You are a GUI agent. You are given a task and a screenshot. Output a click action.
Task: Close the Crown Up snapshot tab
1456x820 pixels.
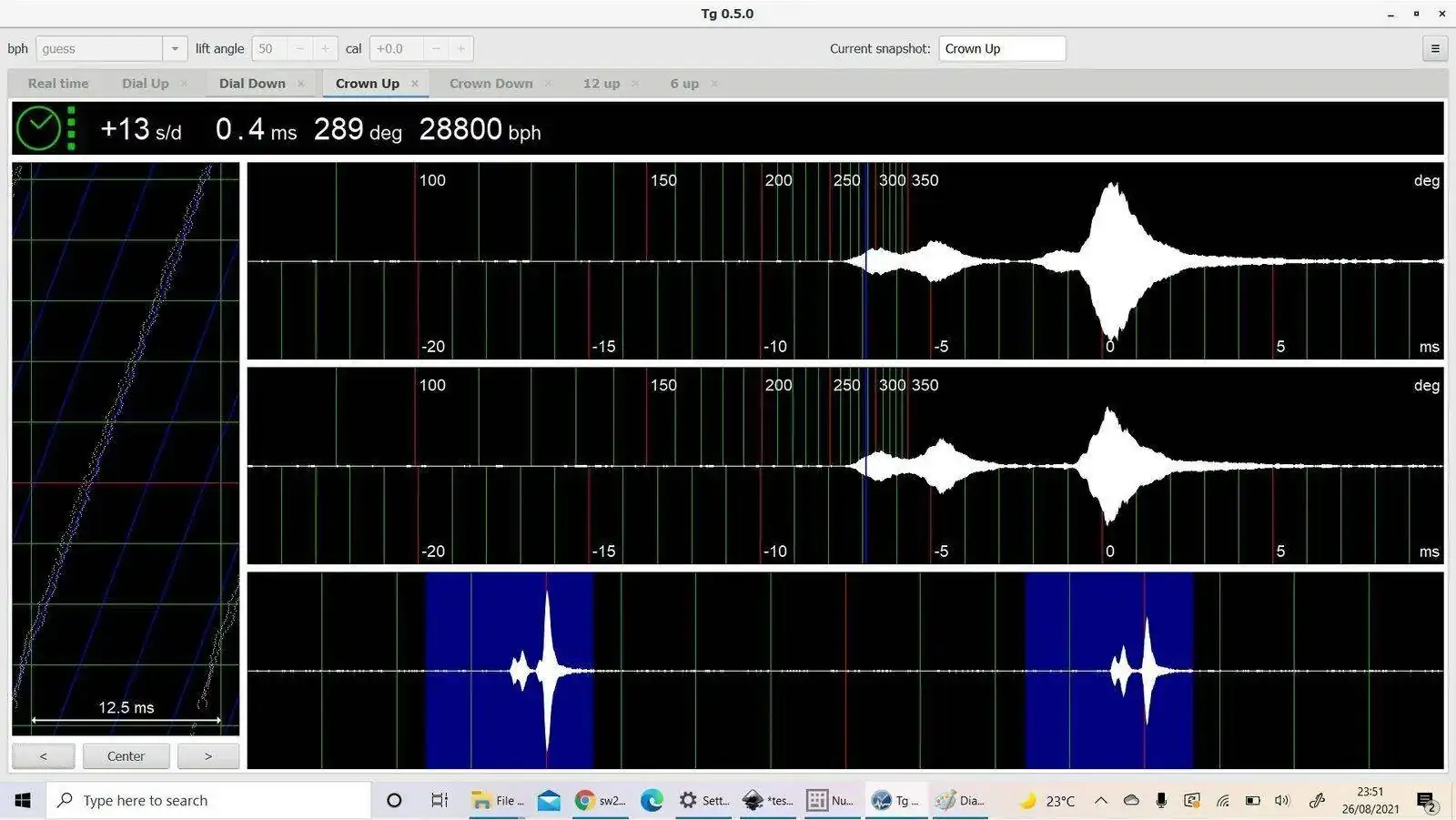click(415, 84)
